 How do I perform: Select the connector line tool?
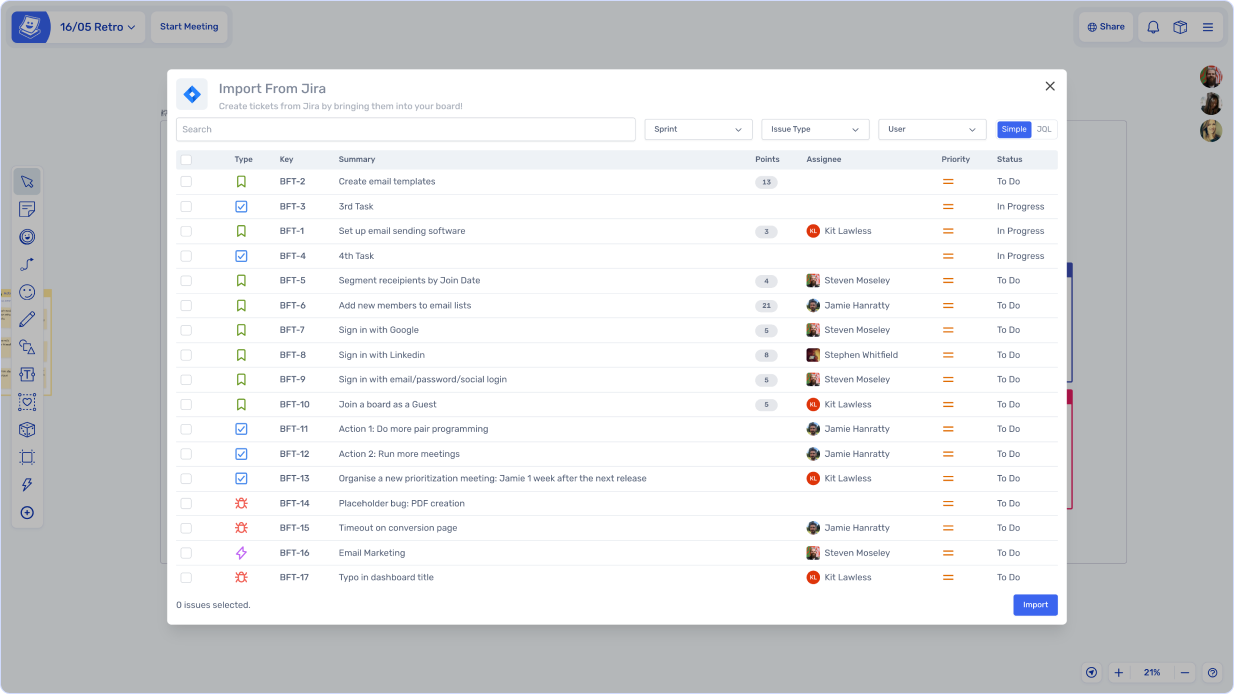27,264
